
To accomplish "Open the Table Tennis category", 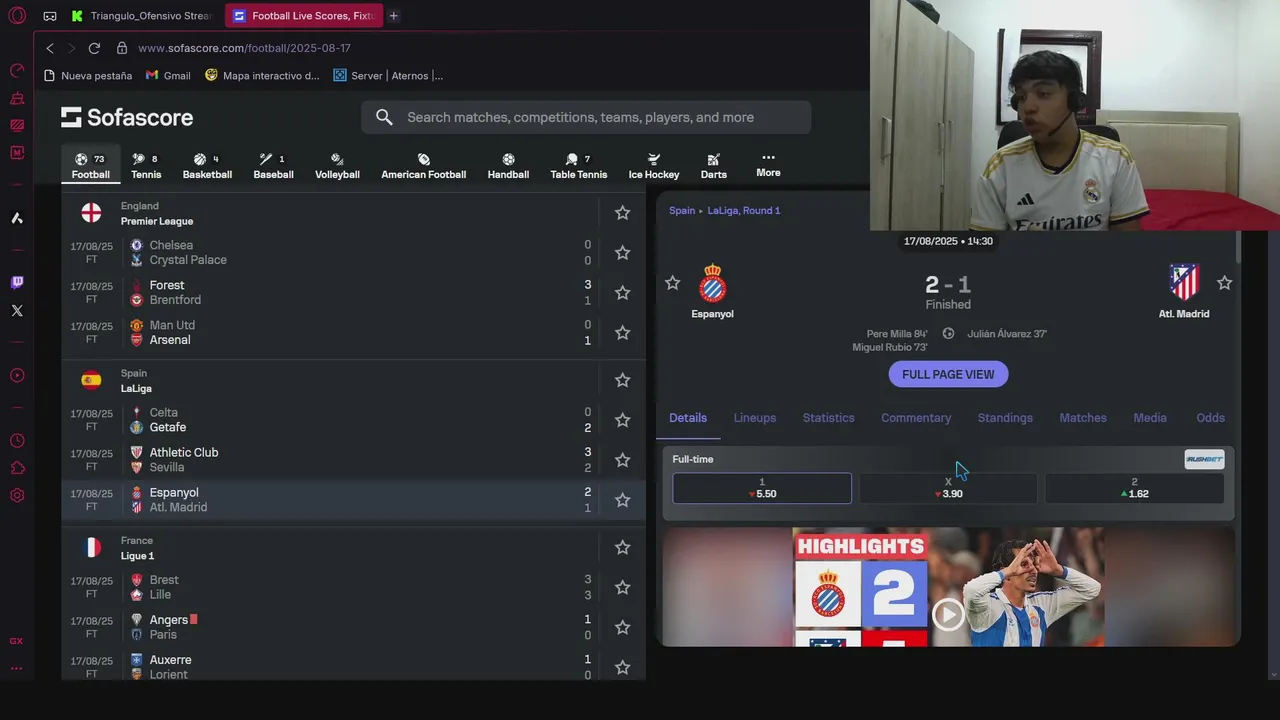I will click(x=578, y=166).
